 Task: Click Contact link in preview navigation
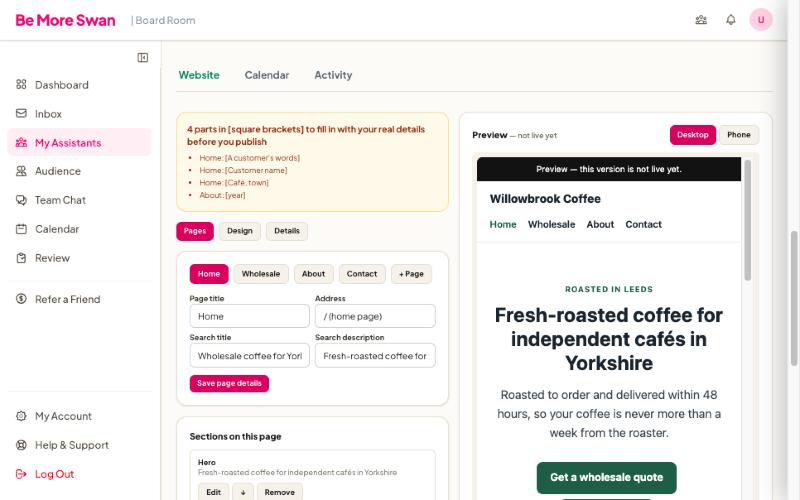(643, 224)
